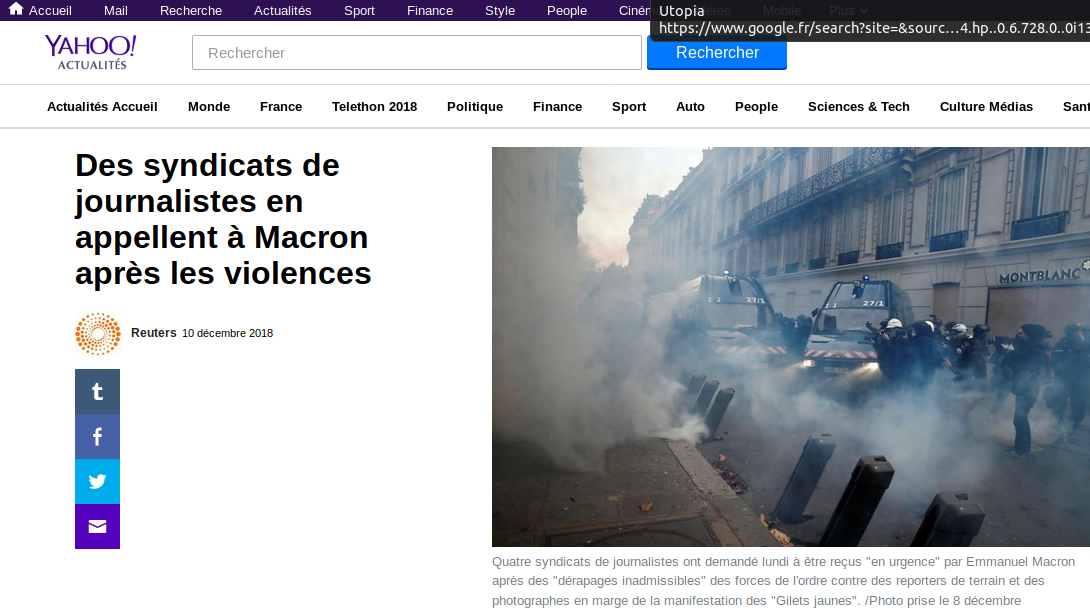Share article on Facebook

point(97,436)
